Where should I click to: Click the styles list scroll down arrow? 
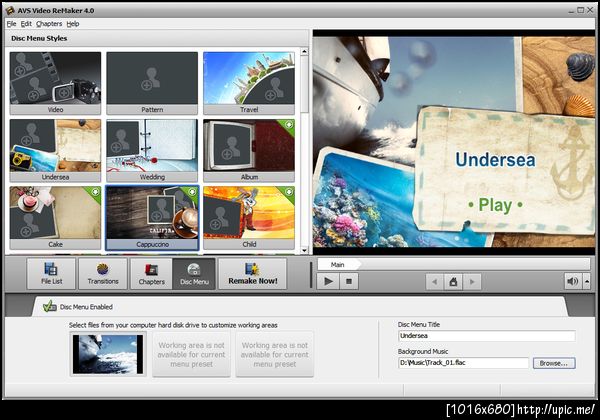pyautogui.click(x=304, y=250)
